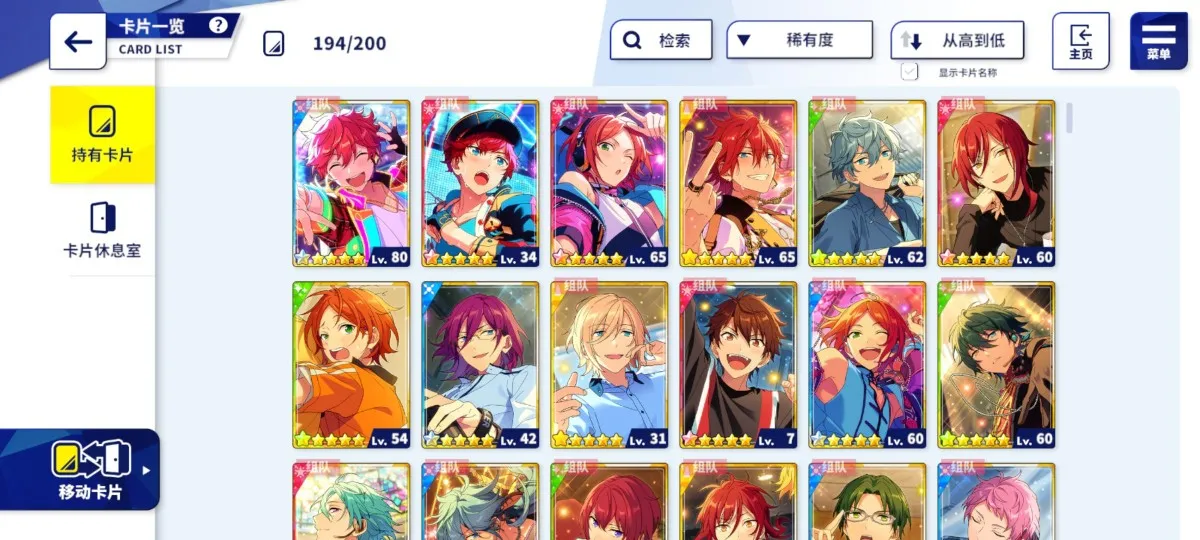
Task: Expand the small arrow beside 移动卡片
Action: tap(147, 470)
